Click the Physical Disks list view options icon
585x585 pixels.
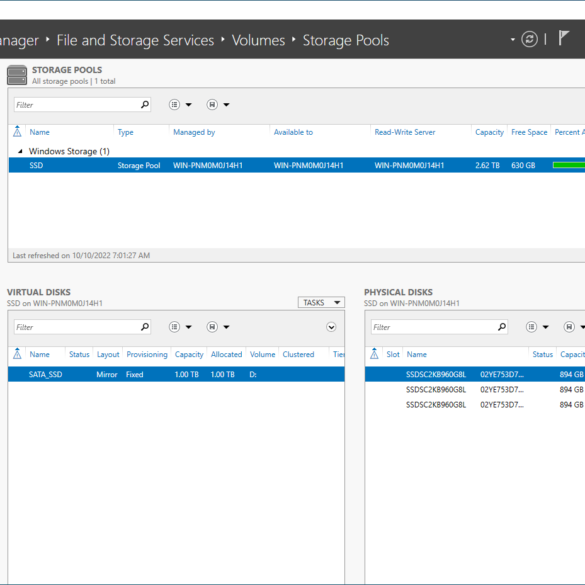coord(531,327)
